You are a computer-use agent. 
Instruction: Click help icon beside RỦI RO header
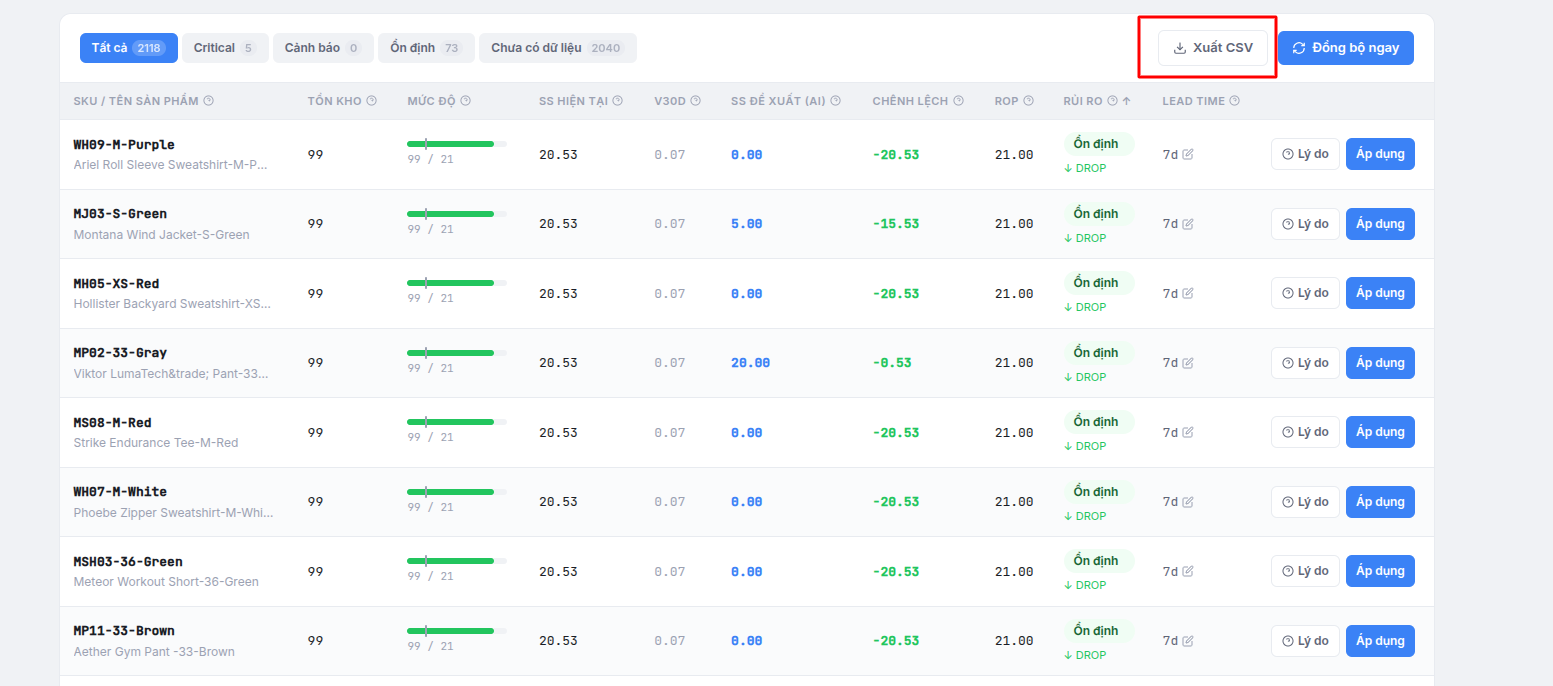[x=1112, y=101]
